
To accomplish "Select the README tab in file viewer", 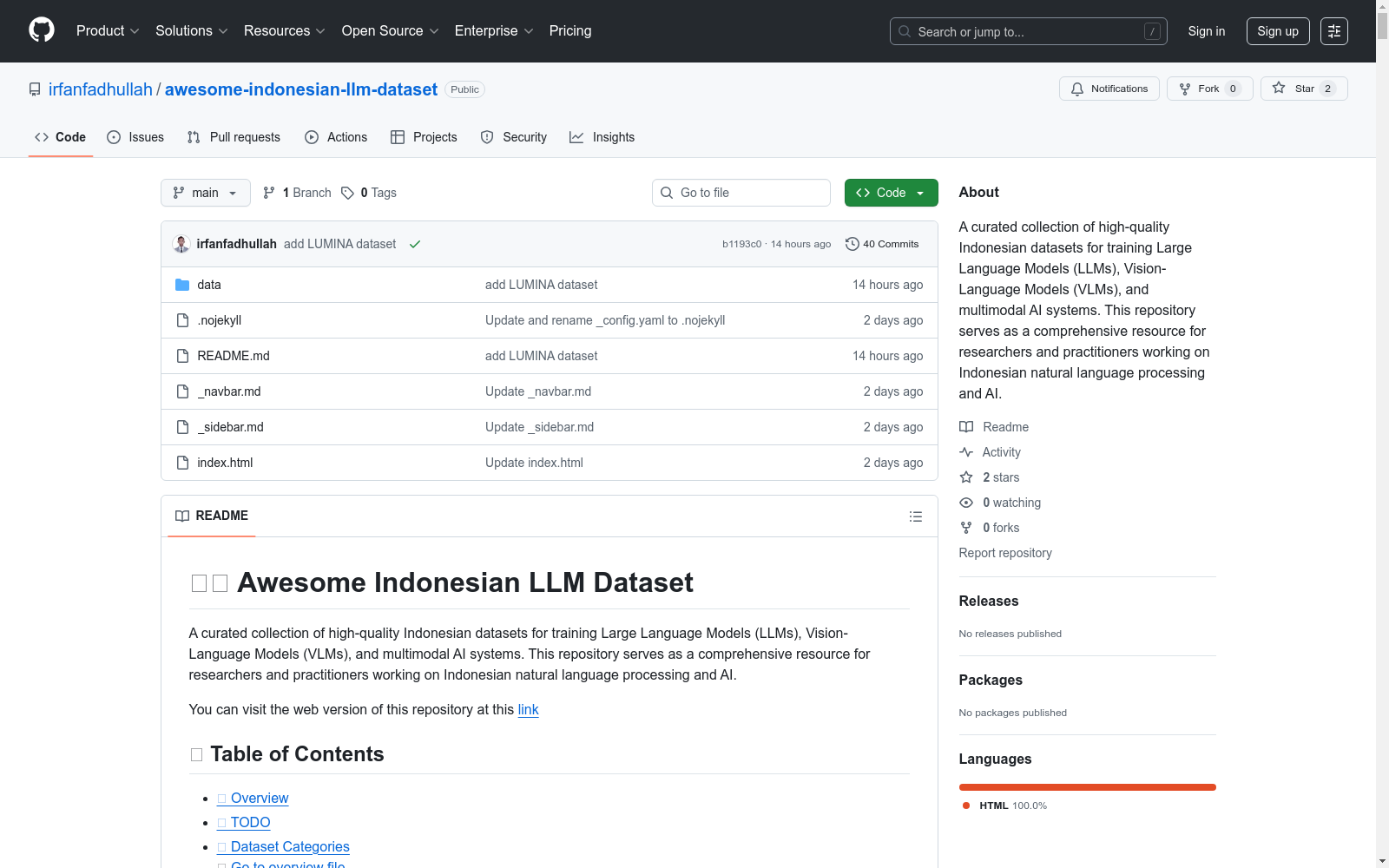I will (x=212, y=516).
